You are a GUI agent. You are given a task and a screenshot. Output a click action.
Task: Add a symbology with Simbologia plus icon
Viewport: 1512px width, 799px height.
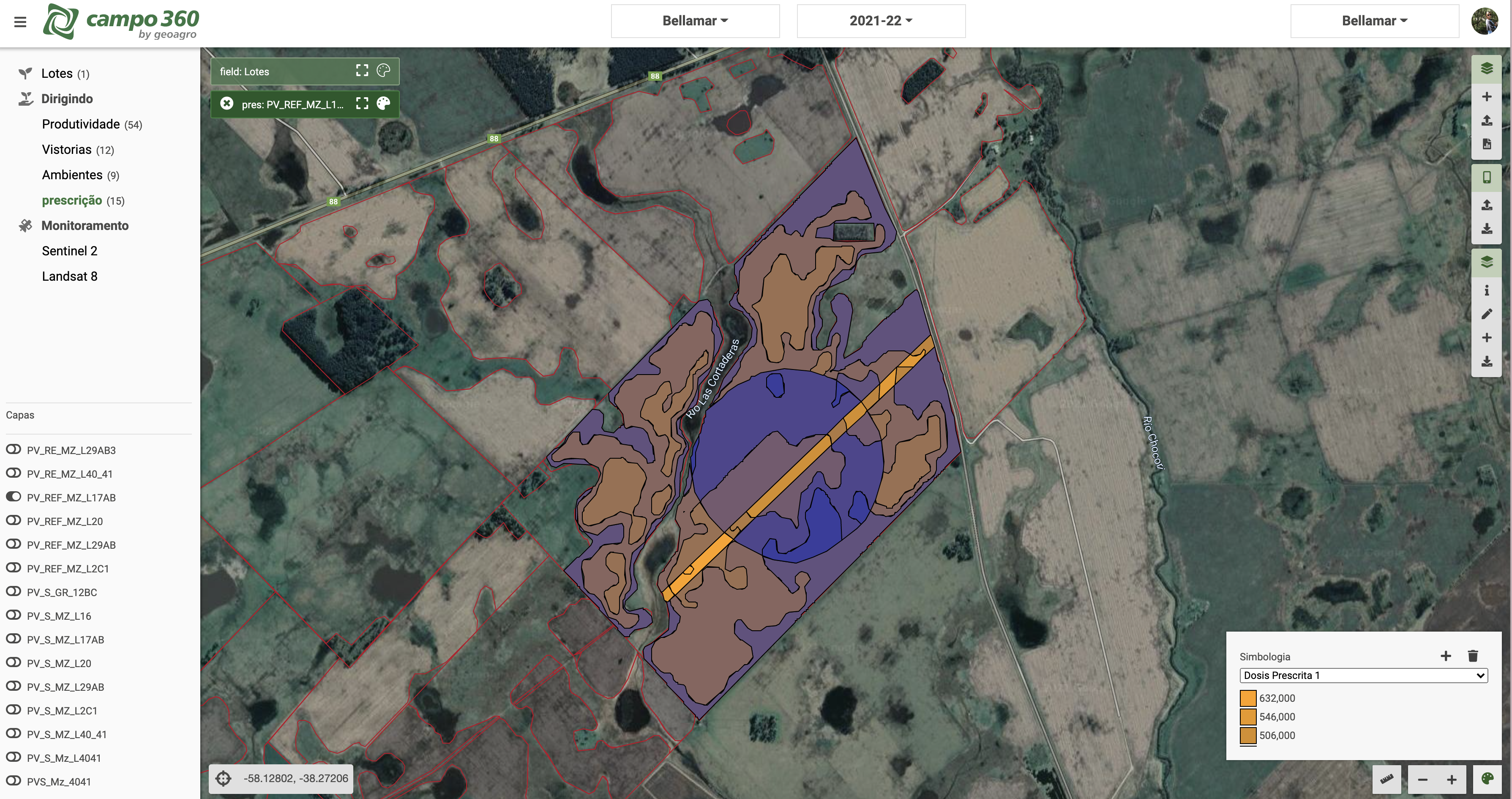1446,656
